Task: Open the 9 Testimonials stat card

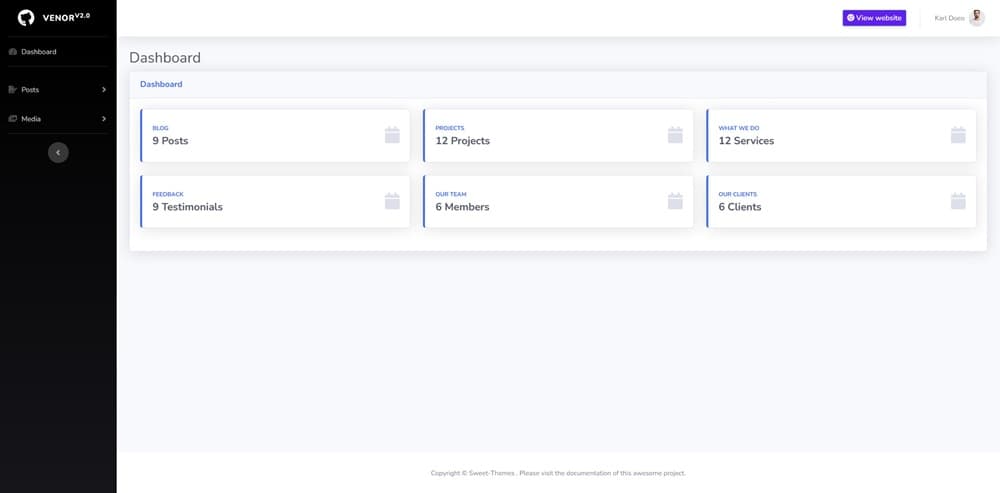Action: [x=275, y=202]
